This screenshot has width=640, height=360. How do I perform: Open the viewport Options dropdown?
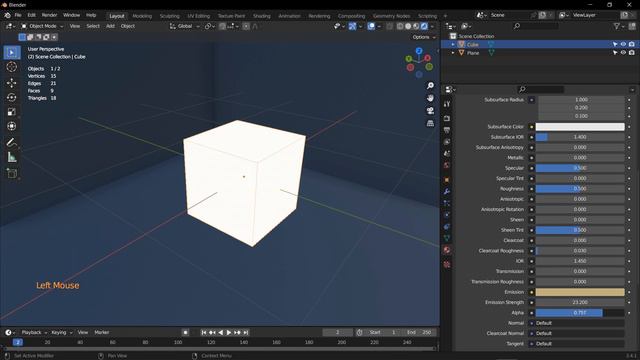pyautogui.click(x=424, y=37)
